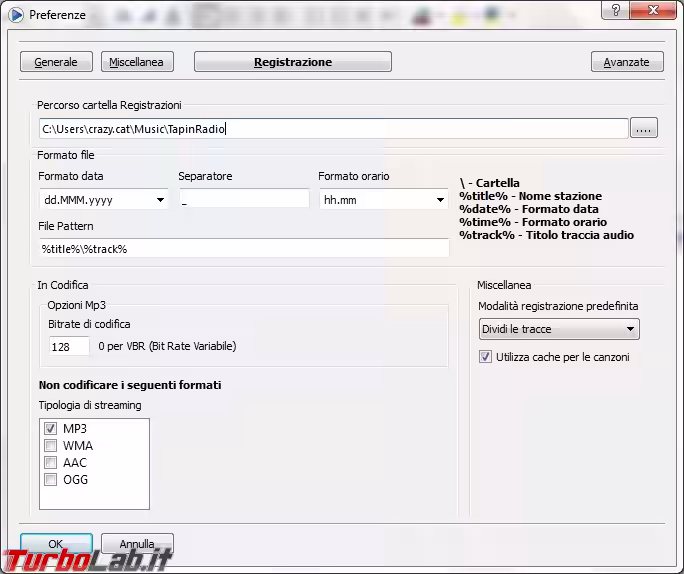The width and height of the screenshot is (684, 574).
Task: Click the TapinRadio icon in title bar
Action: pos(15,15)
